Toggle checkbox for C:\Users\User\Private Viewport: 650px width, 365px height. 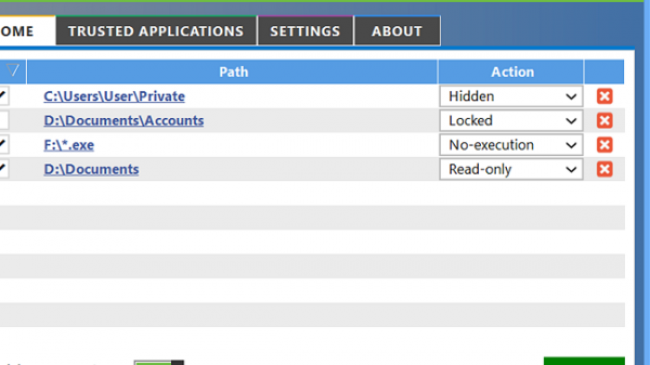[3, 96]
